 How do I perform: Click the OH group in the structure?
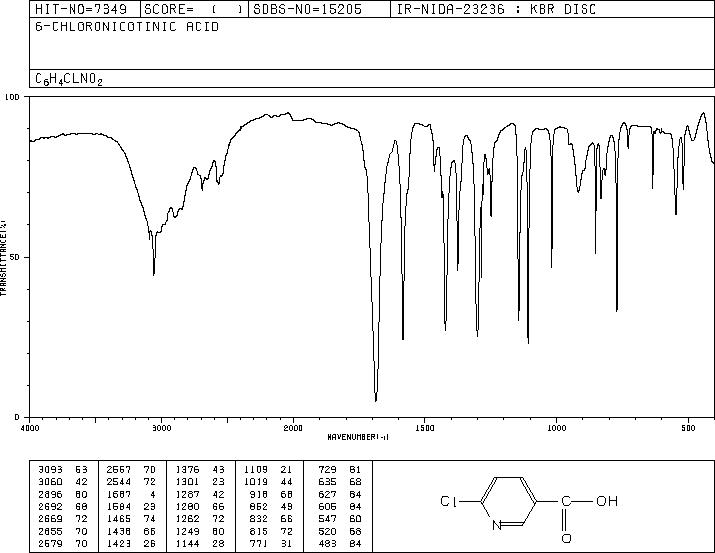tap(607, 501)
